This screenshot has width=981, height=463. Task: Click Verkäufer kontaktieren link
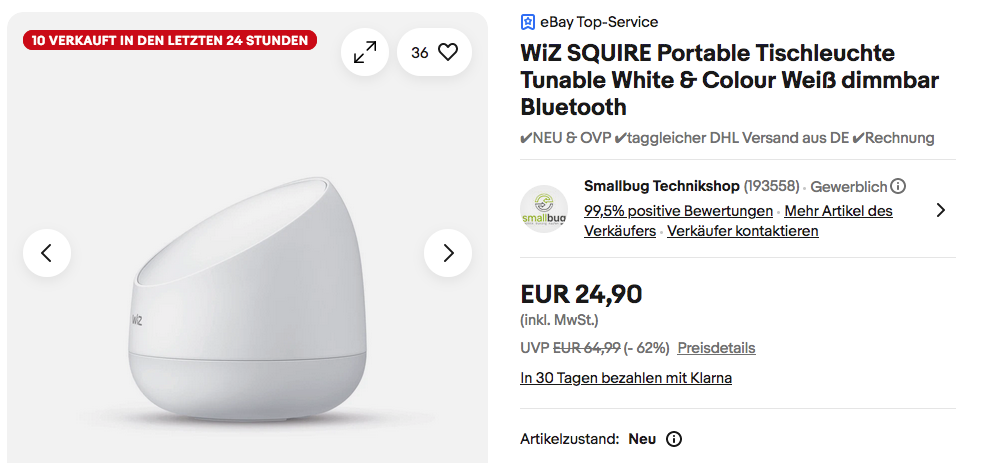click(x=742, y=231)
